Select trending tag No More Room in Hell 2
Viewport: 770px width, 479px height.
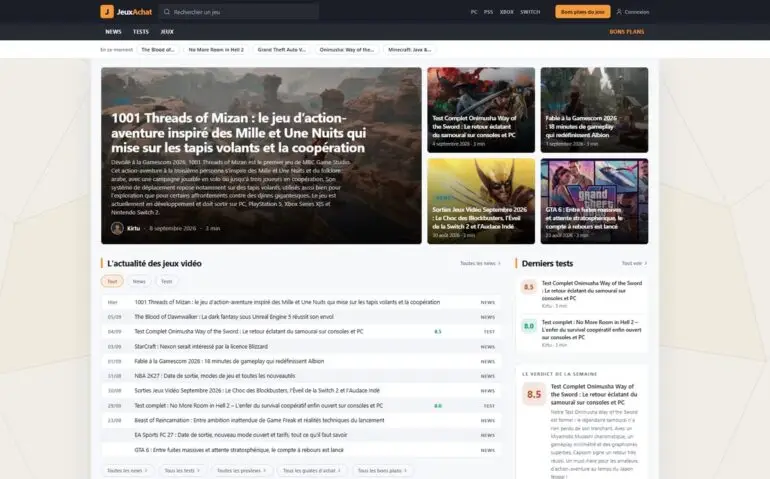216,50
